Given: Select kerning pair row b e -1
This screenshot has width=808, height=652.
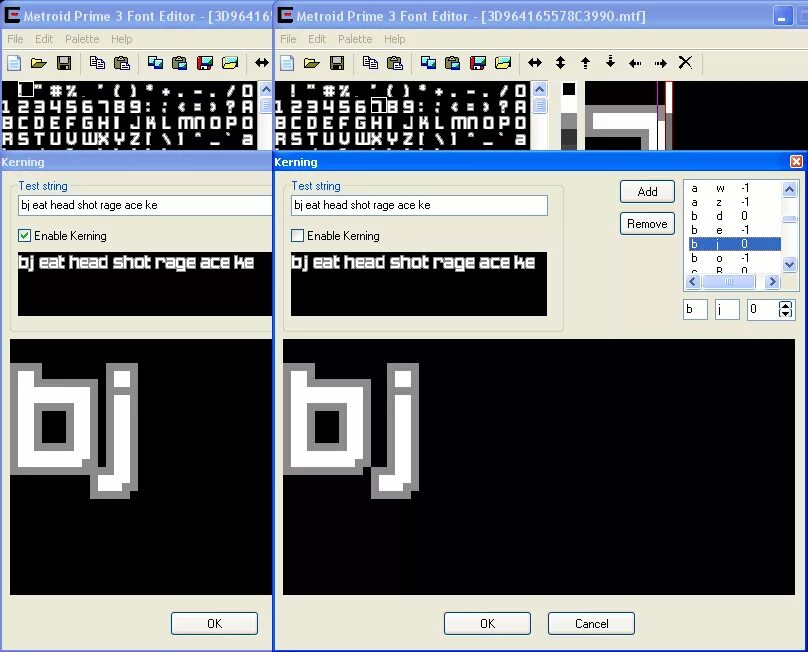Looking at the screenshot, I should [x=735, y=230].
